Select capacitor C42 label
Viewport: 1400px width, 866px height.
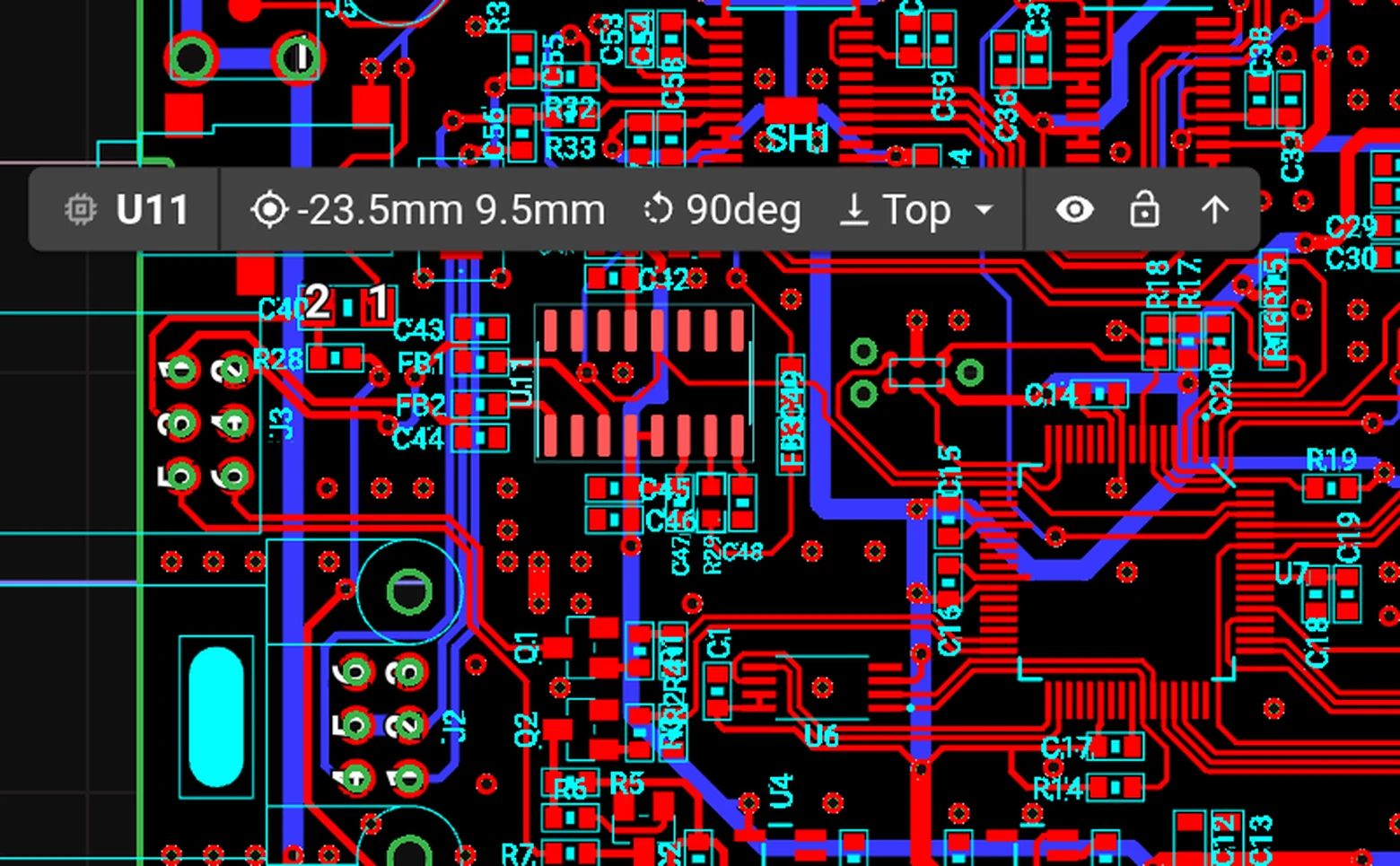pos(664,280)
